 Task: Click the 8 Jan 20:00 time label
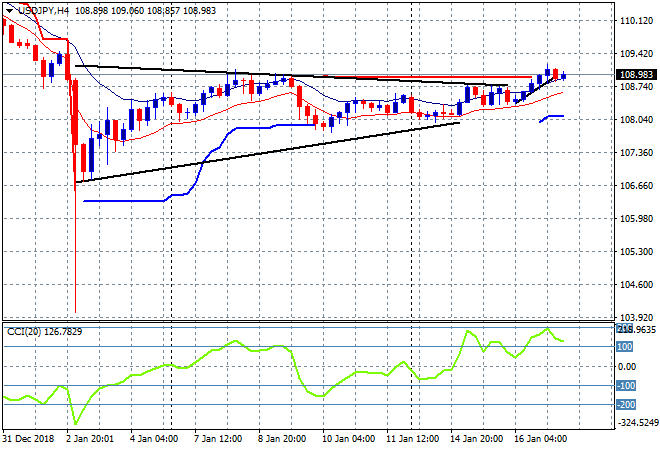[x=282, y=439]
